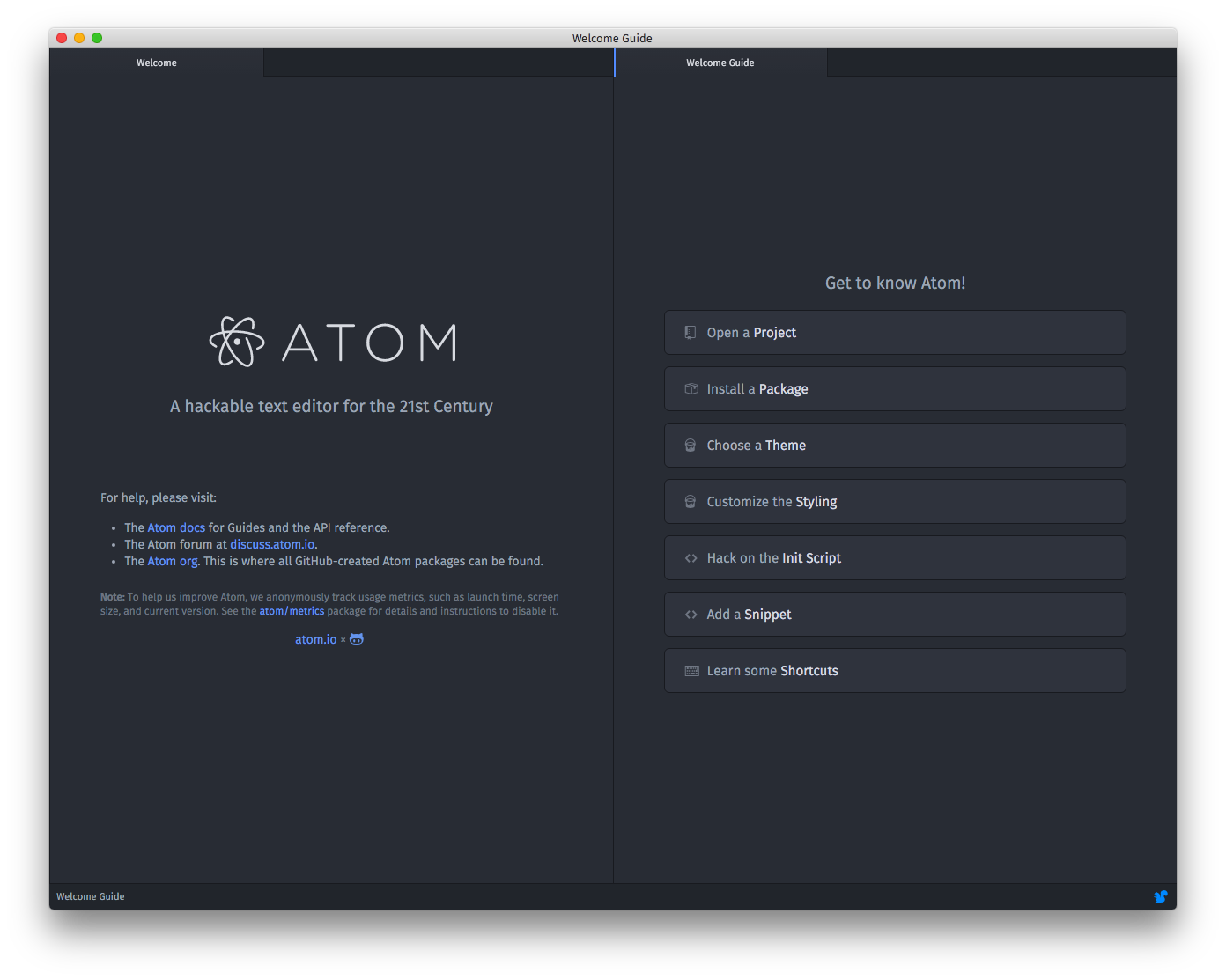The width and height of the screenshot is (1226, 980).
Task: Open the atom/metrics package link
Action: pos(292,611)
